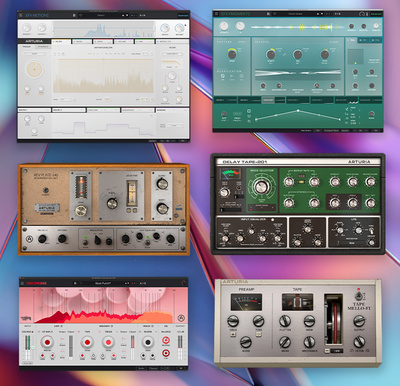Click the Preamp VU meter on Tape Mello-Fi
400x386 pixels.
tap(246, 302)
